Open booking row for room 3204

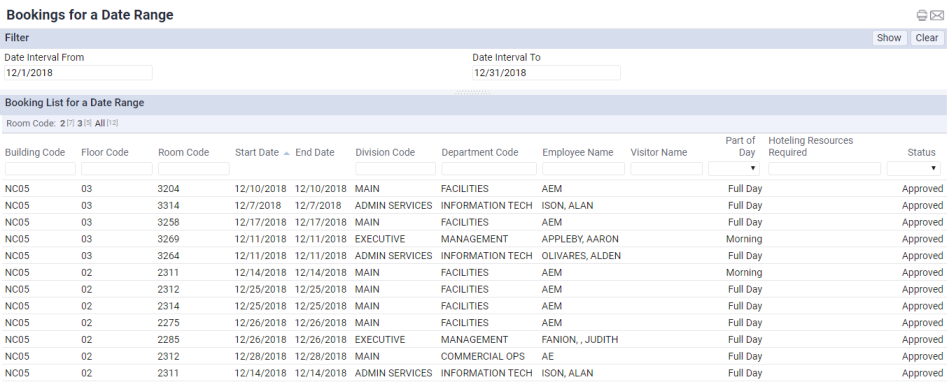click(x=474, y=189)
